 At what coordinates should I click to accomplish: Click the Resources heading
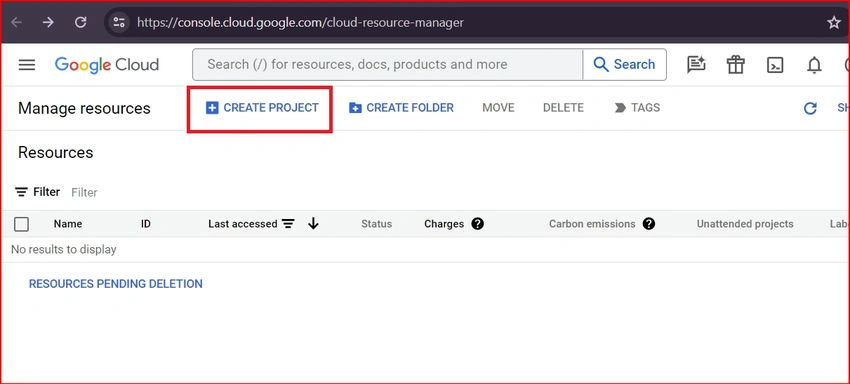pos(55,152)
